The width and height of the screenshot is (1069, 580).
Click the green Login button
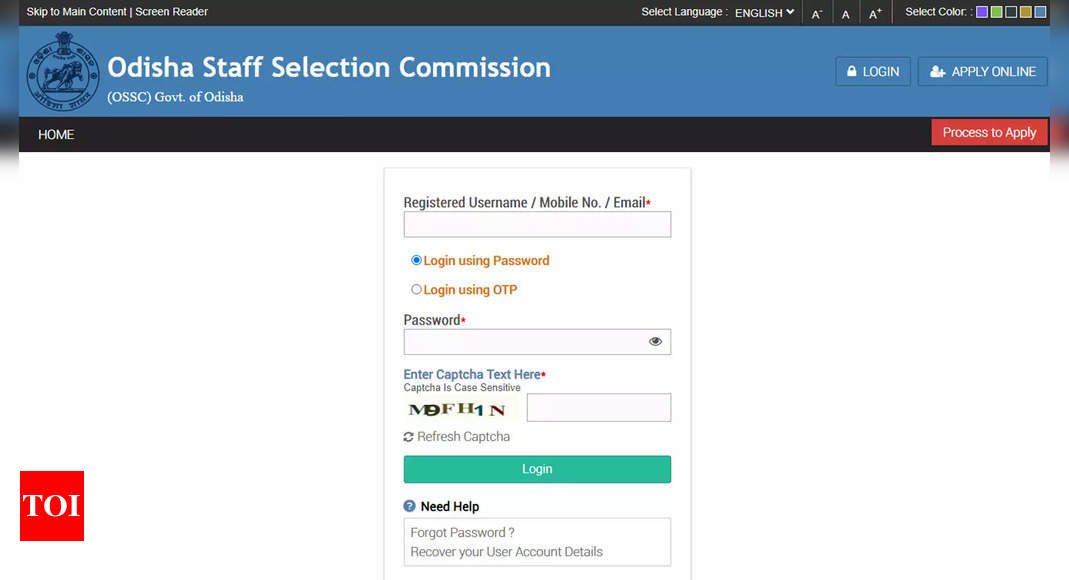click(x=537, y=469)
